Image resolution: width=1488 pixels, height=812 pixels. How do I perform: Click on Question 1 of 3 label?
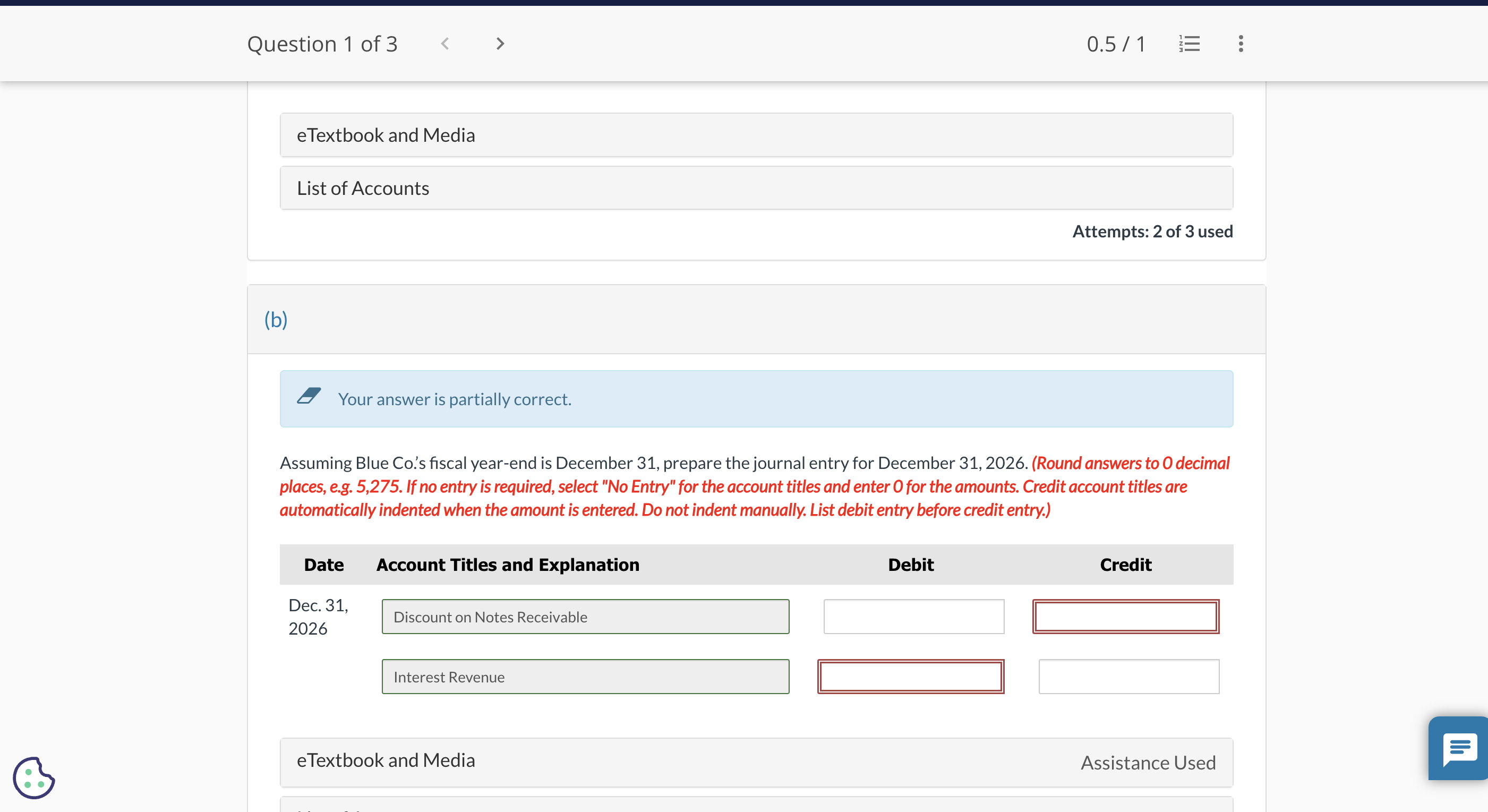(x=322, y=44)
